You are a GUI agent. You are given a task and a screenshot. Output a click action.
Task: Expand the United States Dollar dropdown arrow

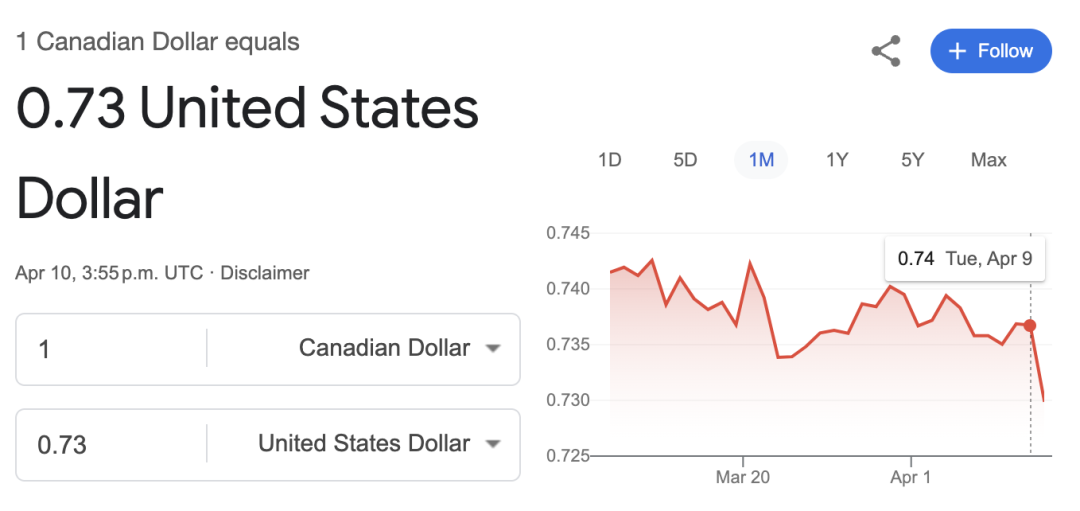[492, 444]
